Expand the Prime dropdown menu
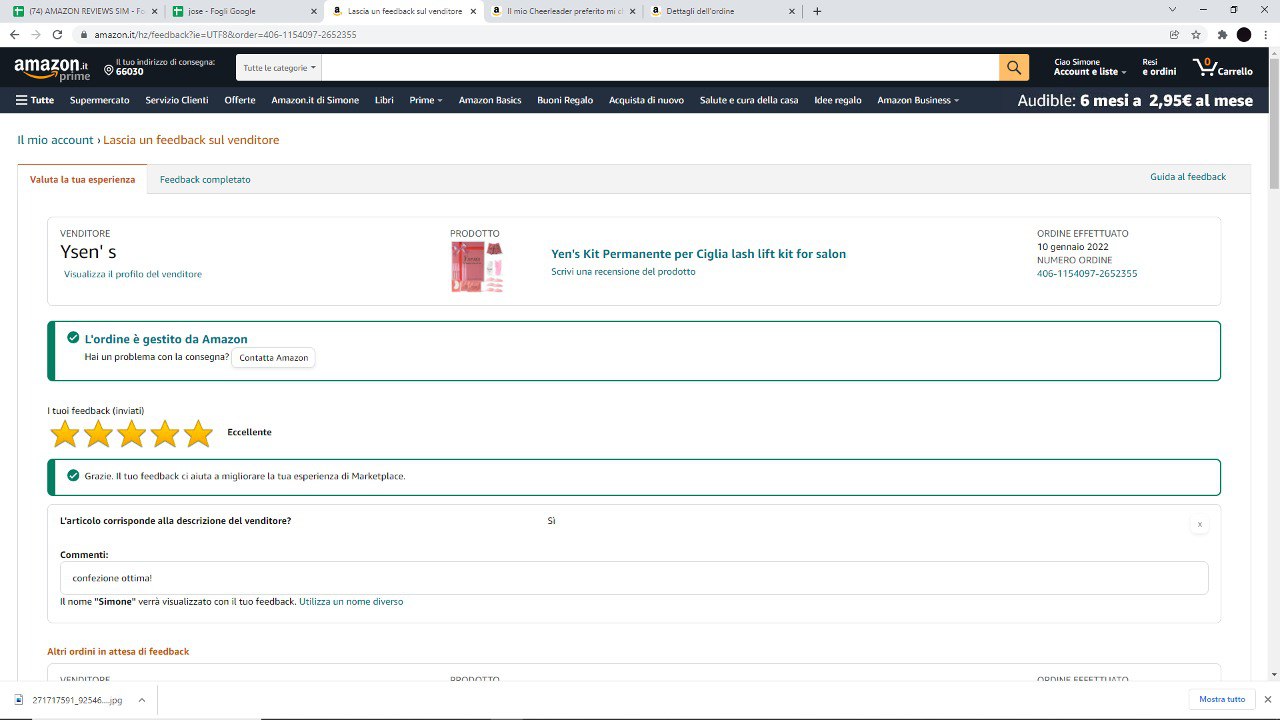The width and height of the screenshot is (1280, 720). [x=426, y=100]
